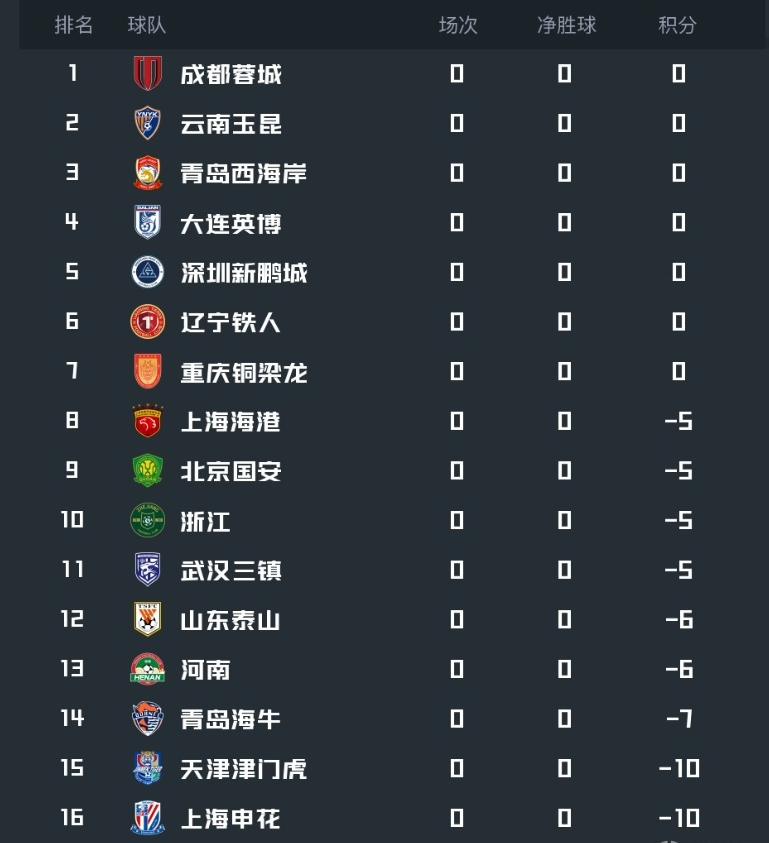Click the 北京国安 green logo

click(148, 470)
